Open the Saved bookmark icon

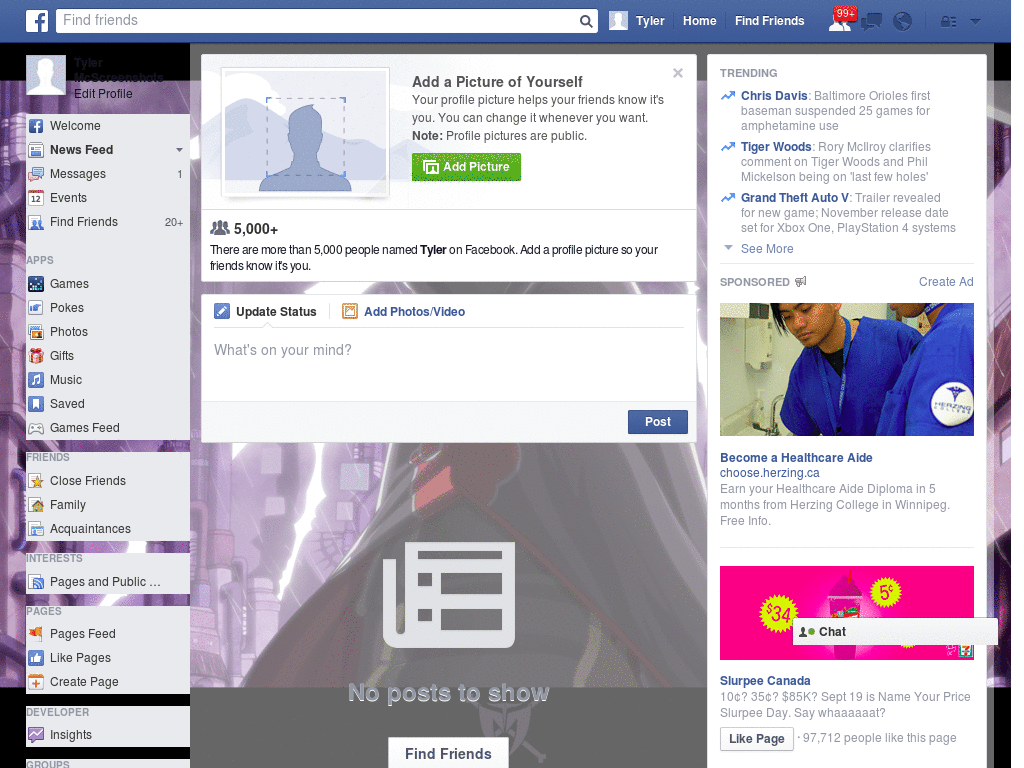[36, 404]
